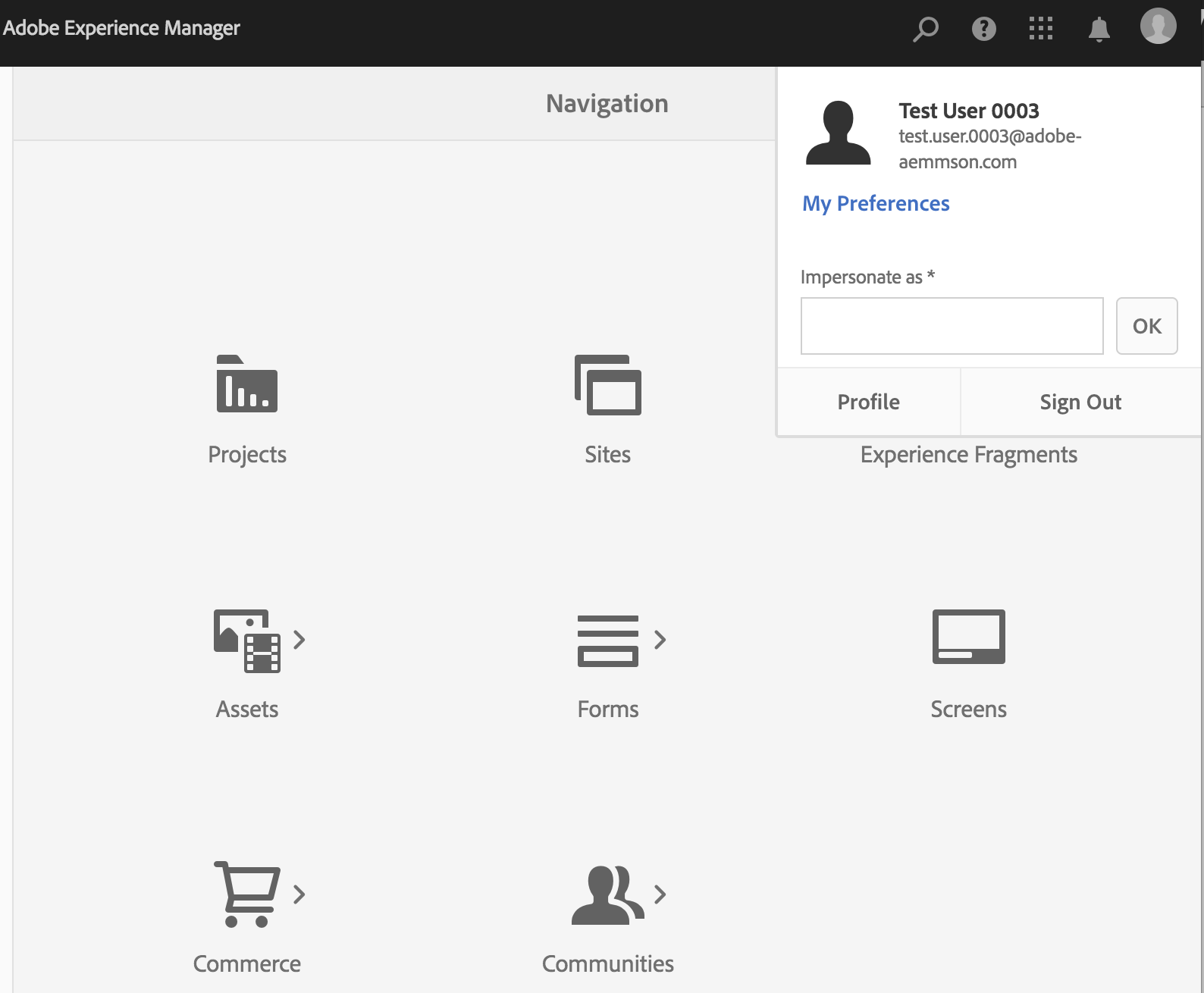Sign Out of the account

coord(1081,402)
